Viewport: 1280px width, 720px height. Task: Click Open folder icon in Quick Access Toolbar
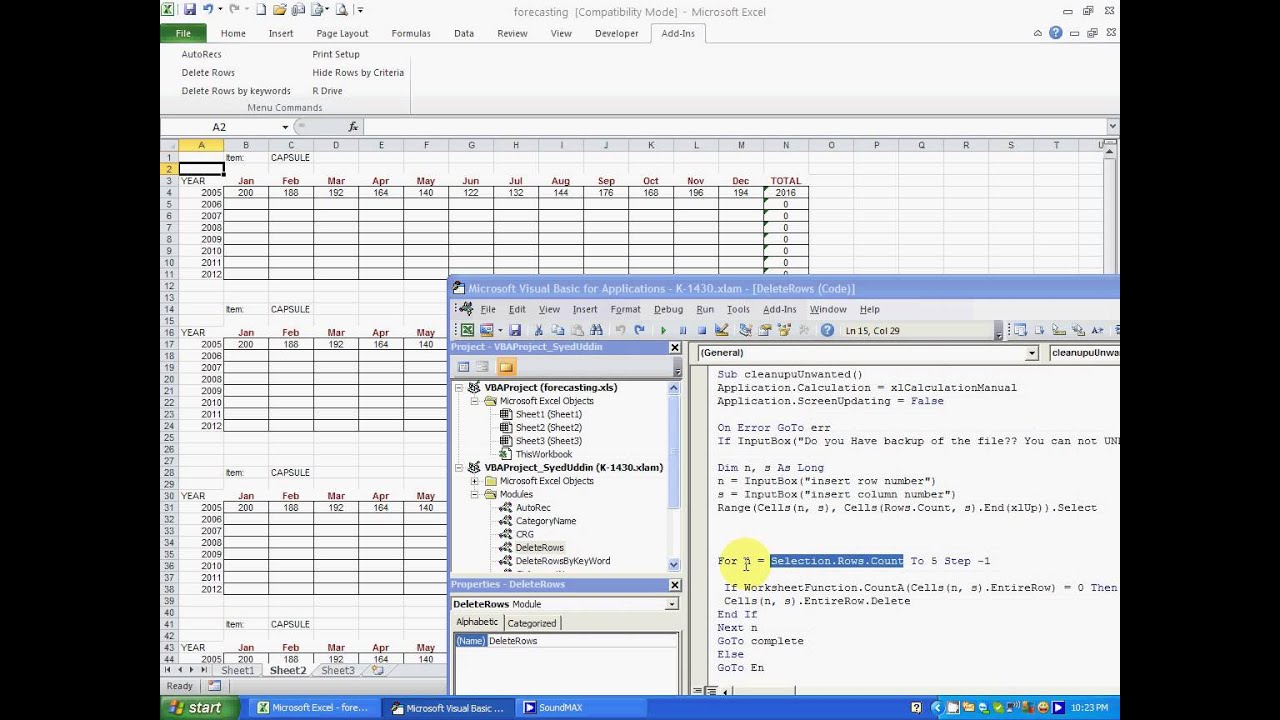click(x=279, y=10)
